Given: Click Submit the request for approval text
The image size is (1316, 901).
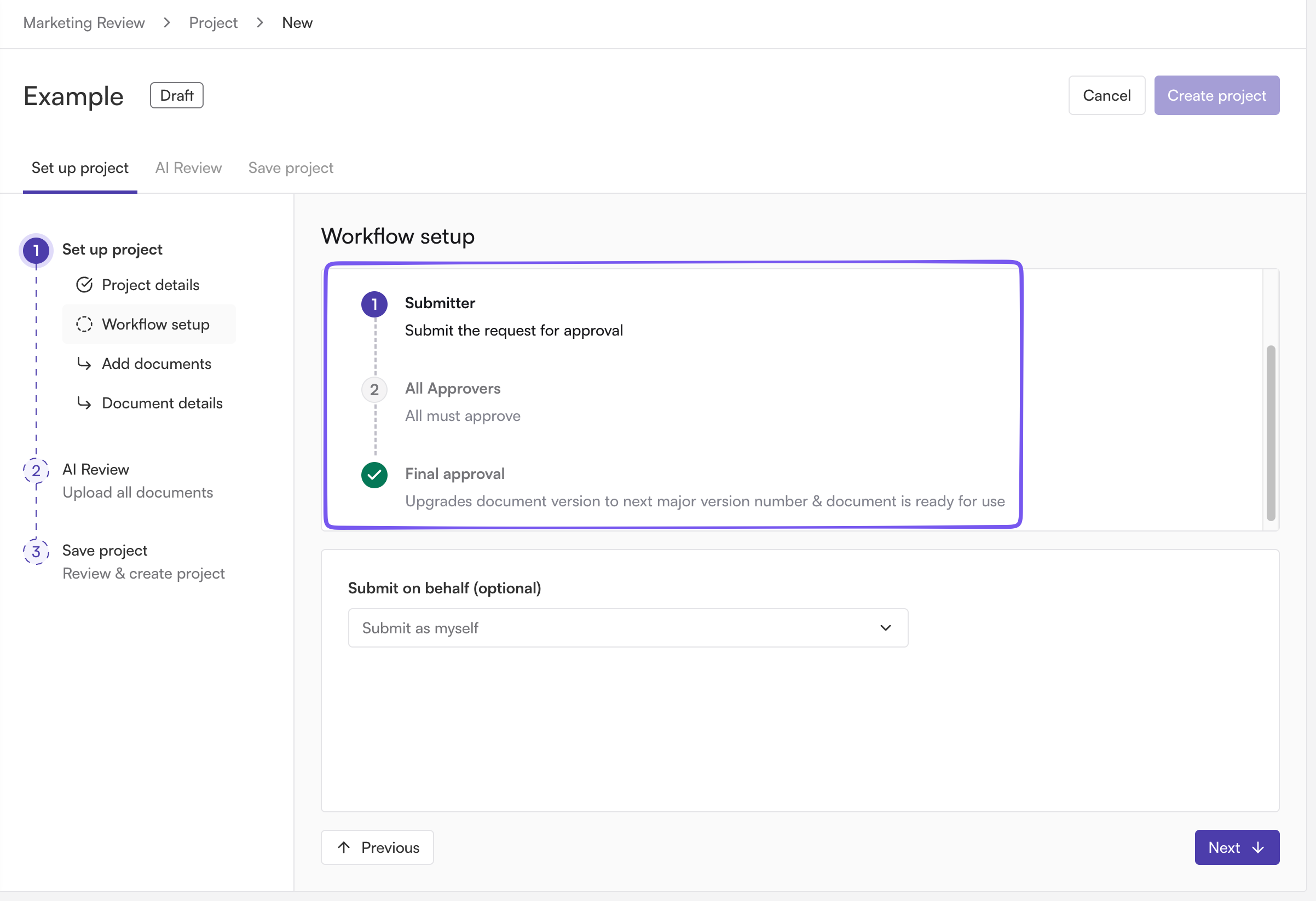Looking at the screenshot, I should click(x=513, y=330).
